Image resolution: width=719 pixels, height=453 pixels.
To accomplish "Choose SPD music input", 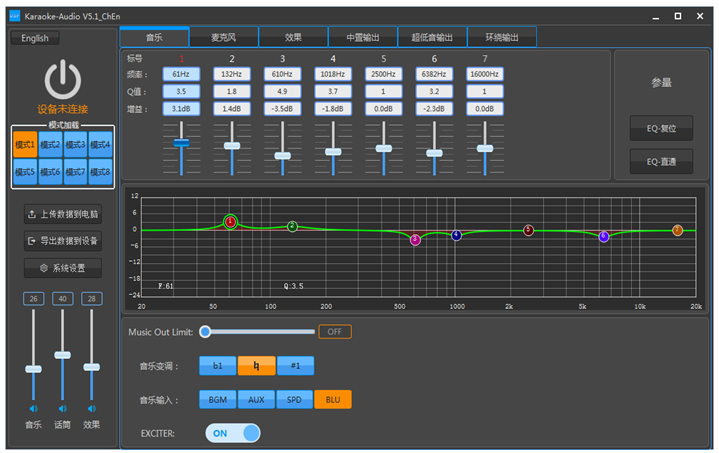I will tap(294, 399).
